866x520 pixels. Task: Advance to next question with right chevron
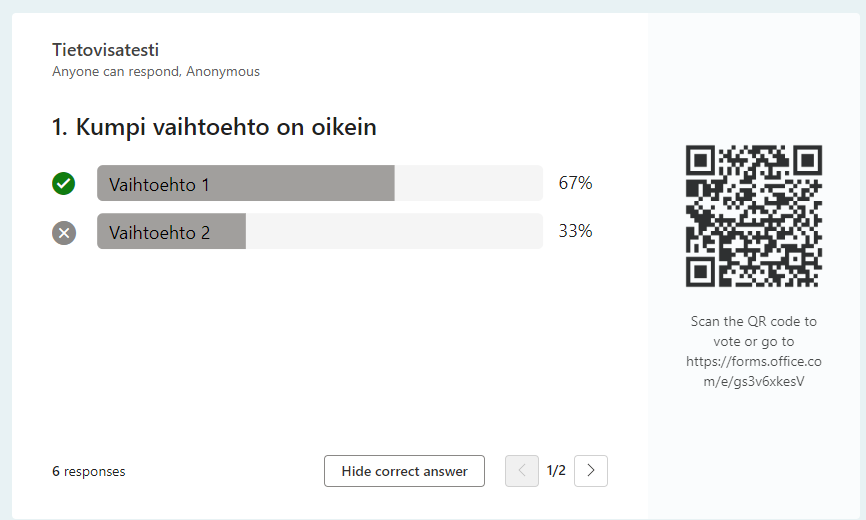[591, 471]
